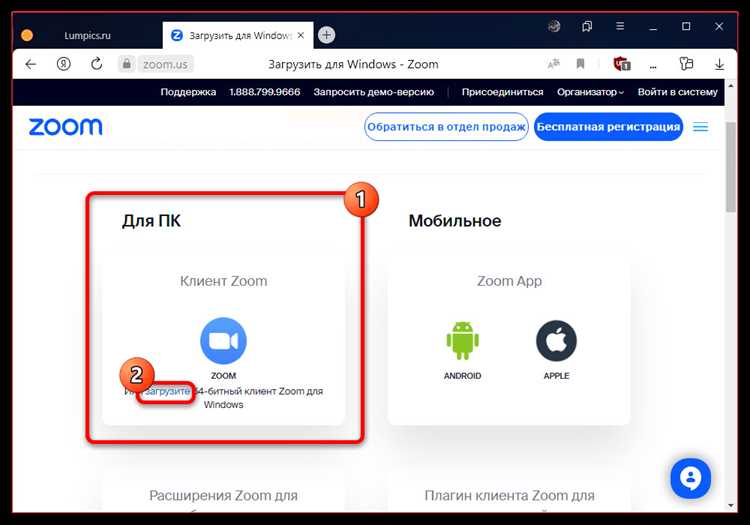Image resolution: width=750 pixels, height=525 pixels.
Task: Expand the Организатор dropdown
Action: 590,92
